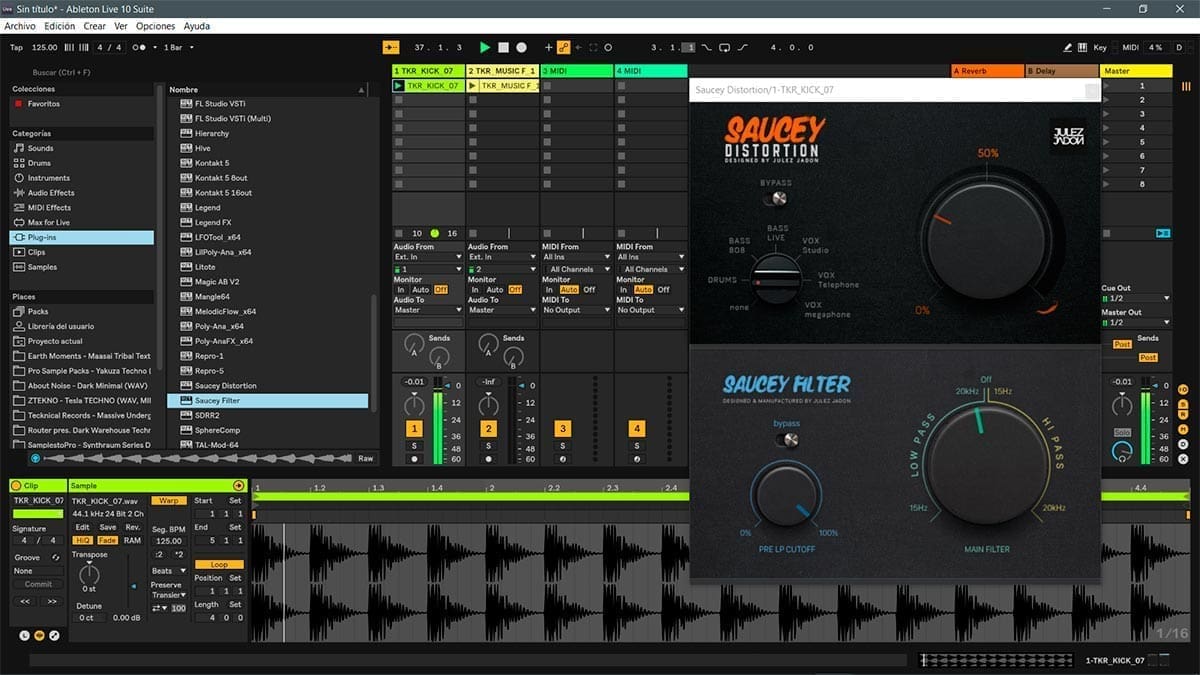Click the Save button in Sample panel
The height and width of the screenshot is (675, 1200).
(108, 527)
